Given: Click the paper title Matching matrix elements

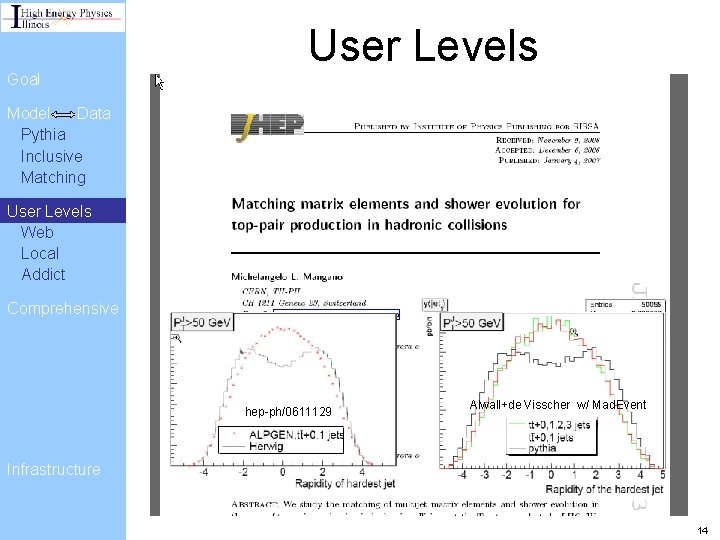Looking at the screenshot, I should (x=406, y=214).
